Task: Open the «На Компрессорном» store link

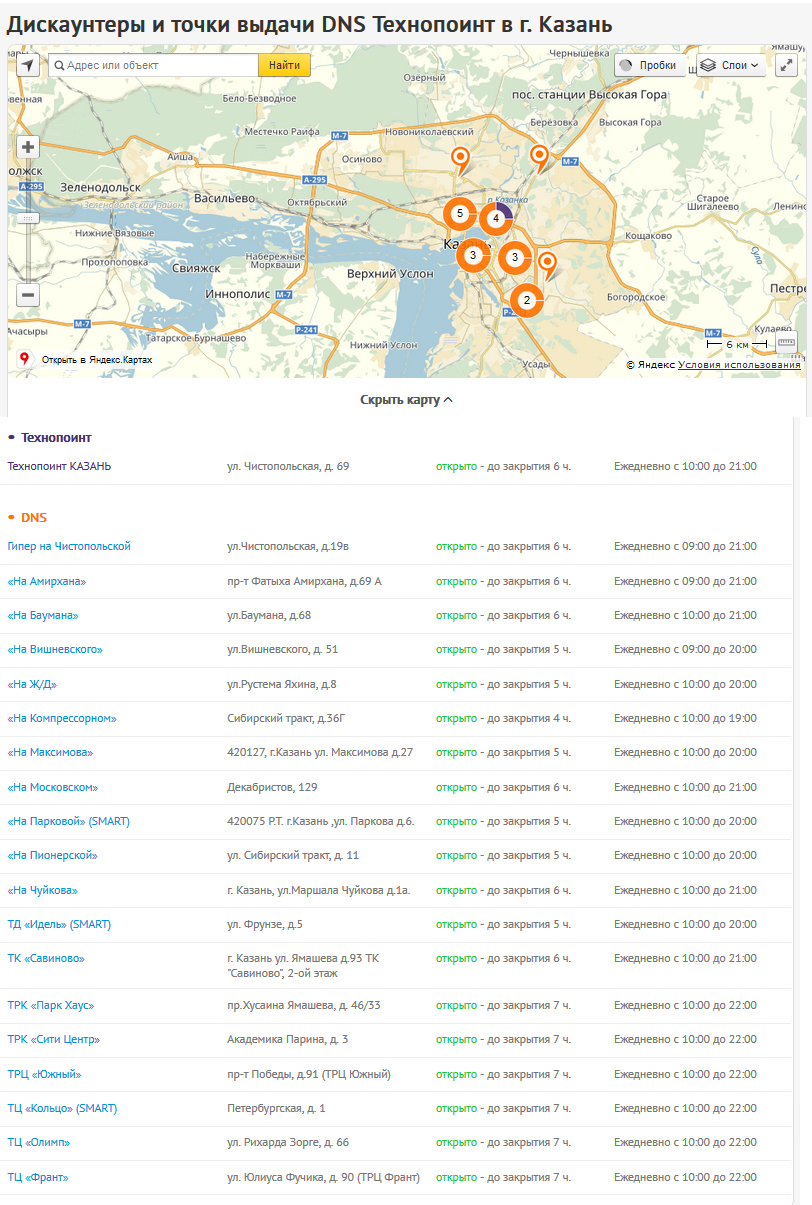Action: pos(62,718)
